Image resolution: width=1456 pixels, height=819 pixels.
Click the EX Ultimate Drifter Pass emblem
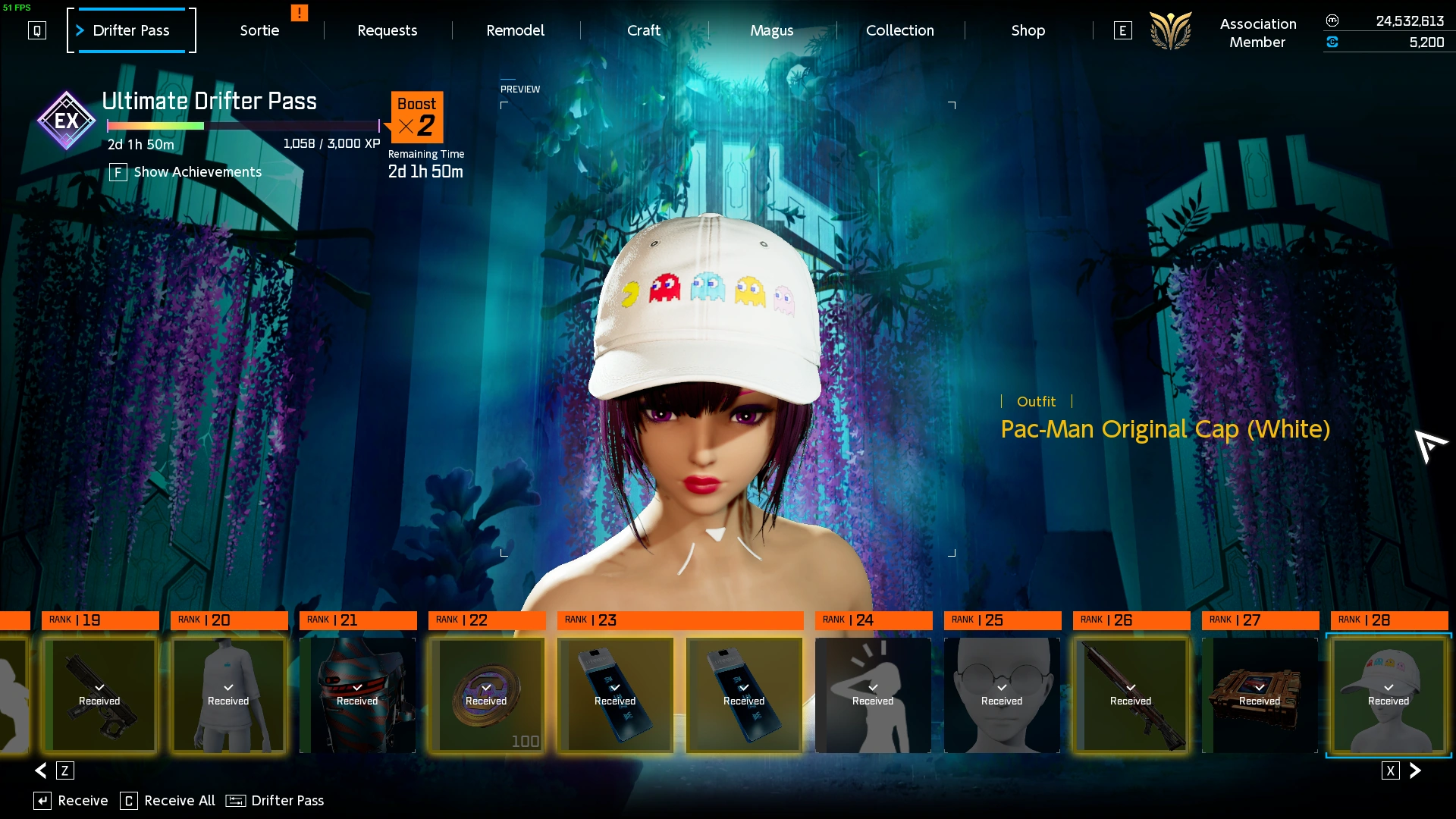coord(67,121)
